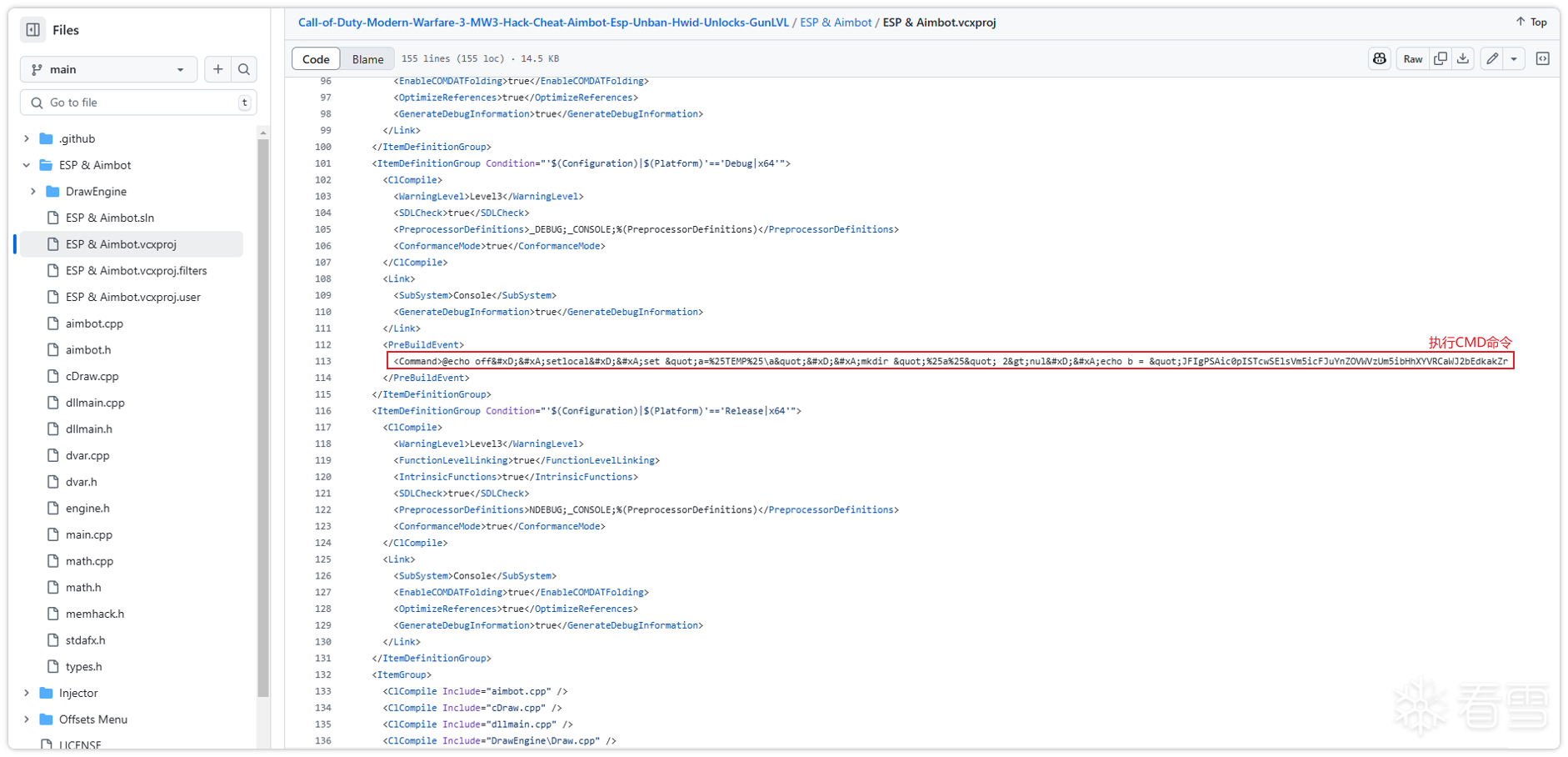Switch to the Blame tab
The width and height of the screenshot is (1568, 757).
click(367, 59)
